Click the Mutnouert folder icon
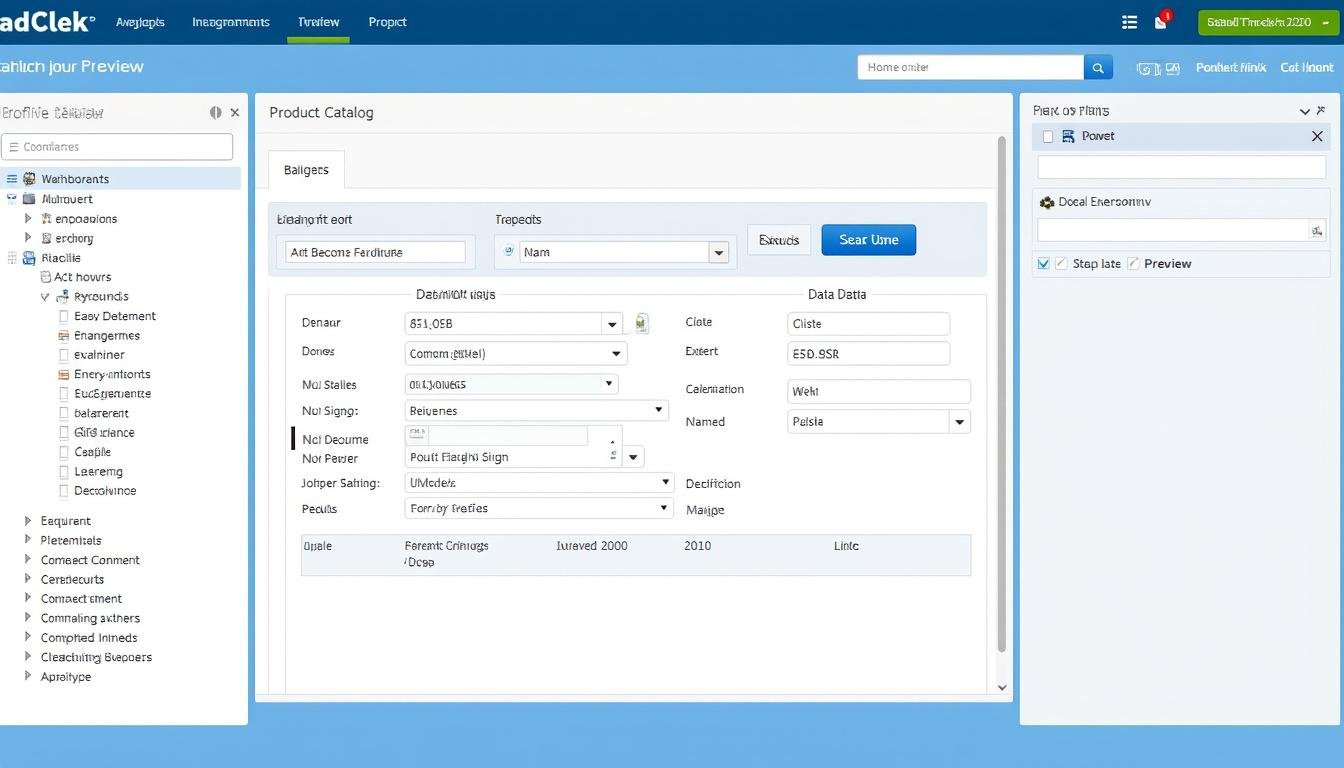This screenshot has height=768, width=1344. click(x=29, y=199)
